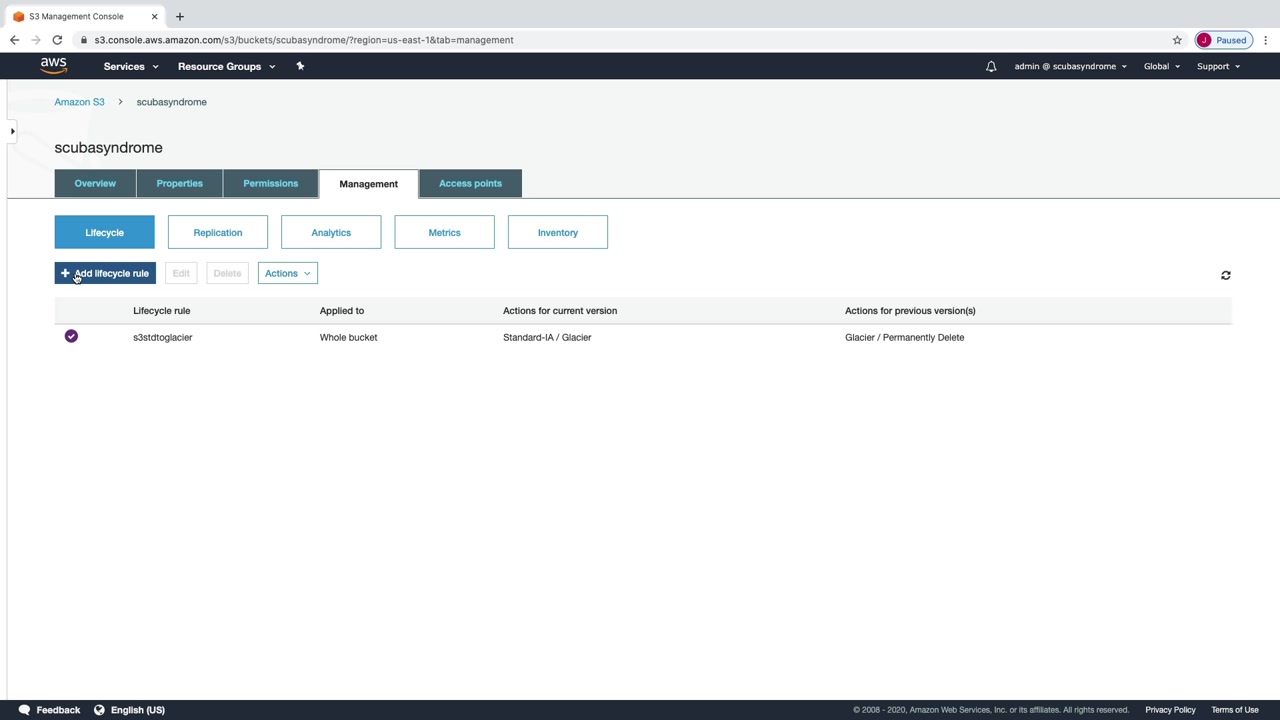
Task: Bookmark this page with the star icon
Action: 1177,40
